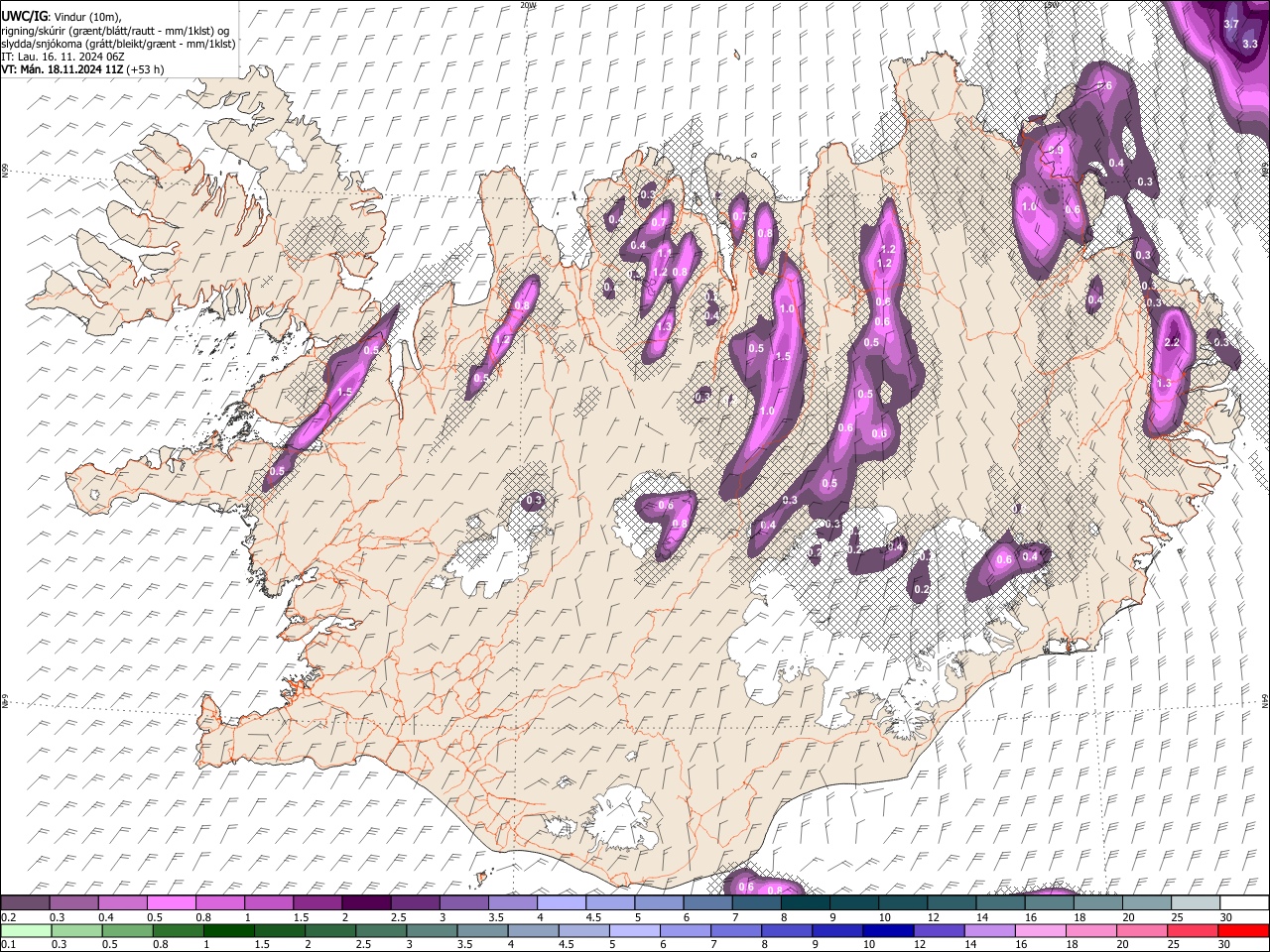1270x952 pixels.
Task: Select the "4.5" label in the top legend row
Action: click(593, 917)
